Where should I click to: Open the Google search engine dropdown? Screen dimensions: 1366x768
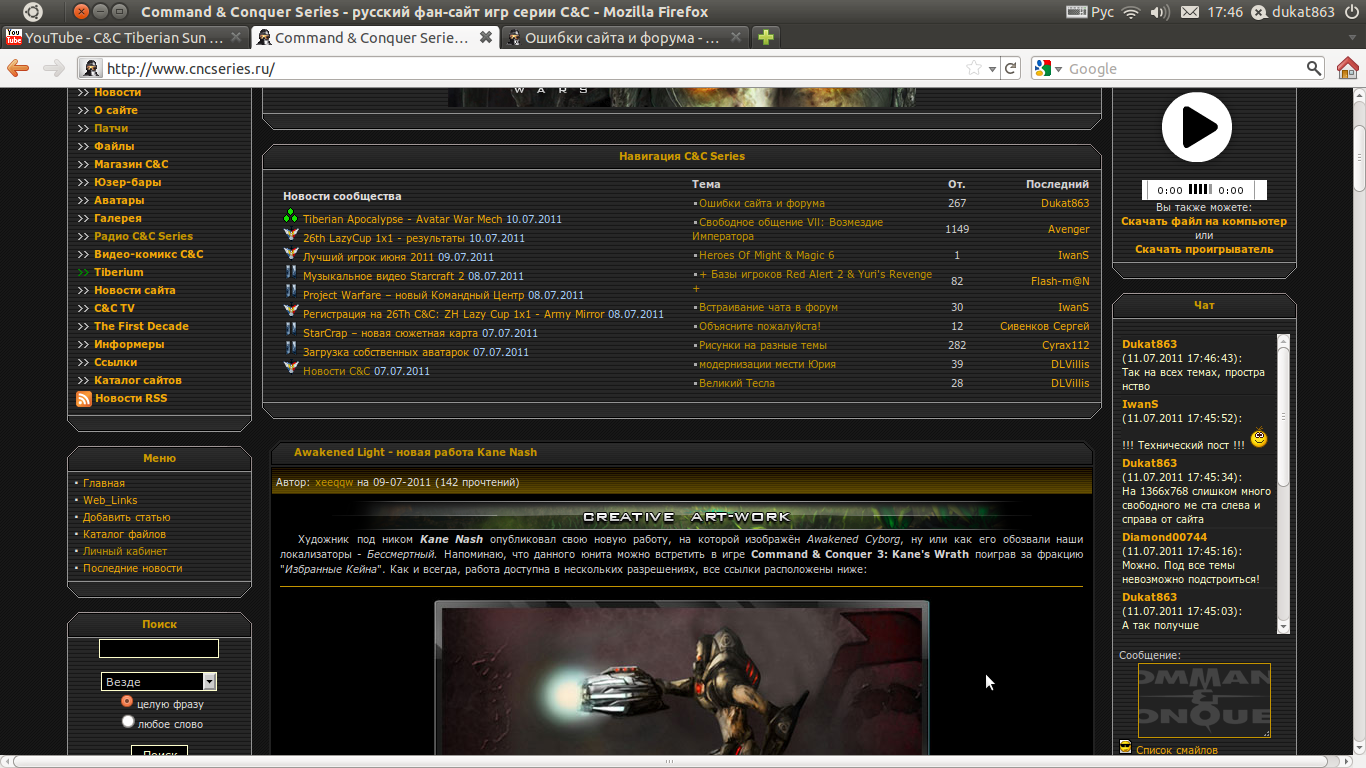1048,68
